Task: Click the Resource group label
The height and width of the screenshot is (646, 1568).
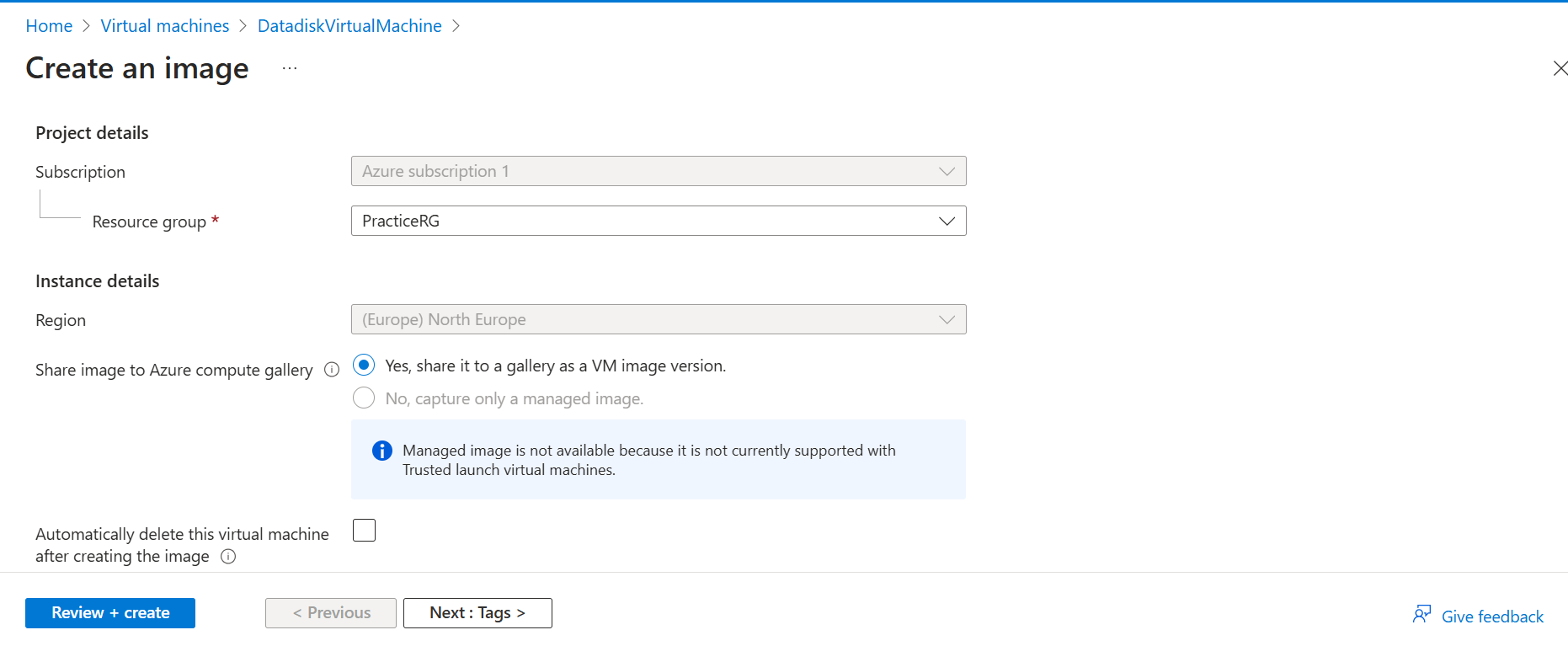Action: 149,222
